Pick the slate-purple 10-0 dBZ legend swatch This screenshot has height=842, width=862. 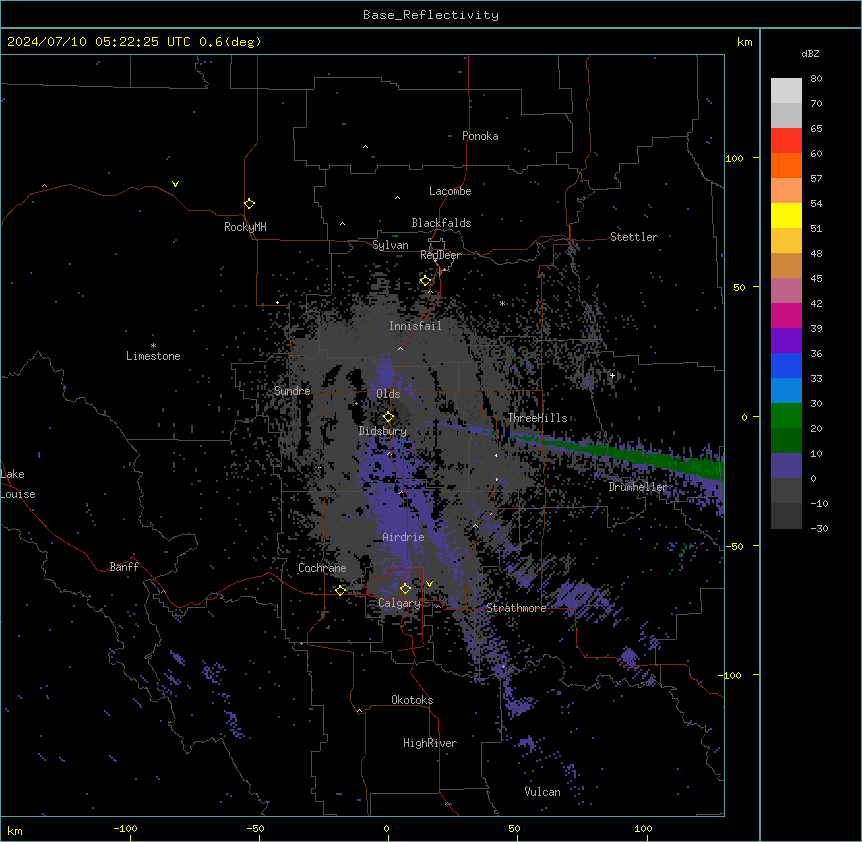(786, 466)
